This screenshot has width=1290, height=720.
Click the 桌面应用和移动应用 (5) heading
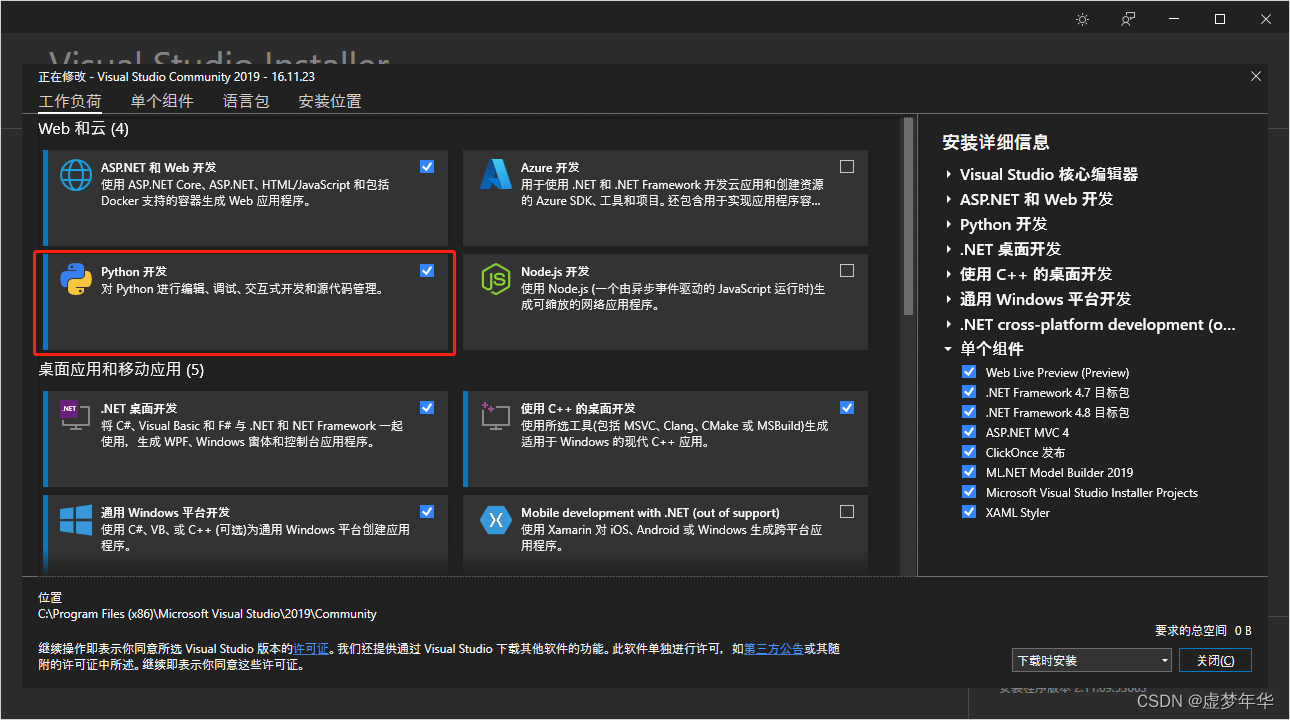121,370
